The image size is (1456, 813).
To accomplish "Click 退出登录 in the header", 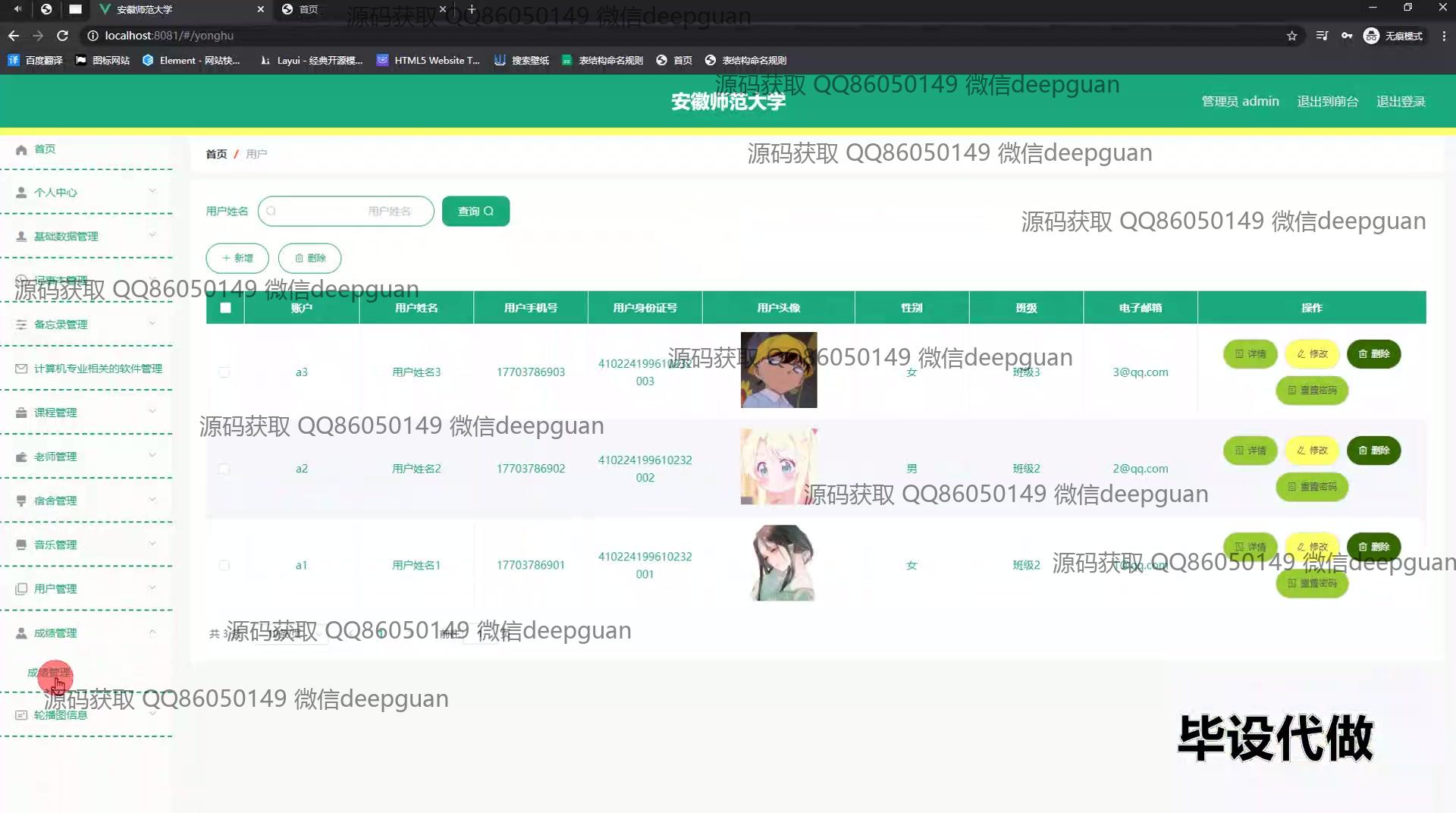I will [1401, 102].
